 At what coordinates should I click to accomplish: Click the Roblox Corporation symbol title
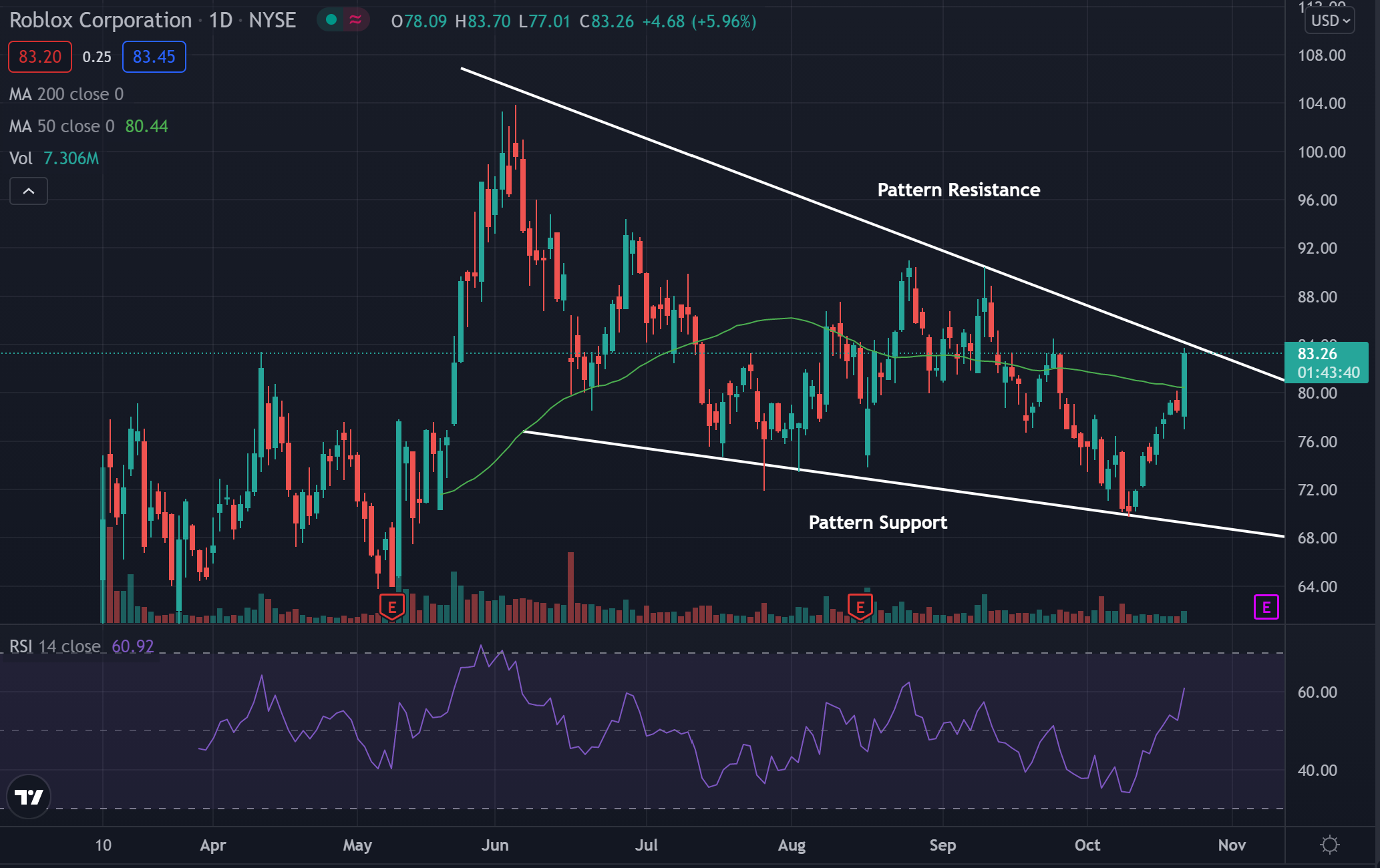(101, 21)
